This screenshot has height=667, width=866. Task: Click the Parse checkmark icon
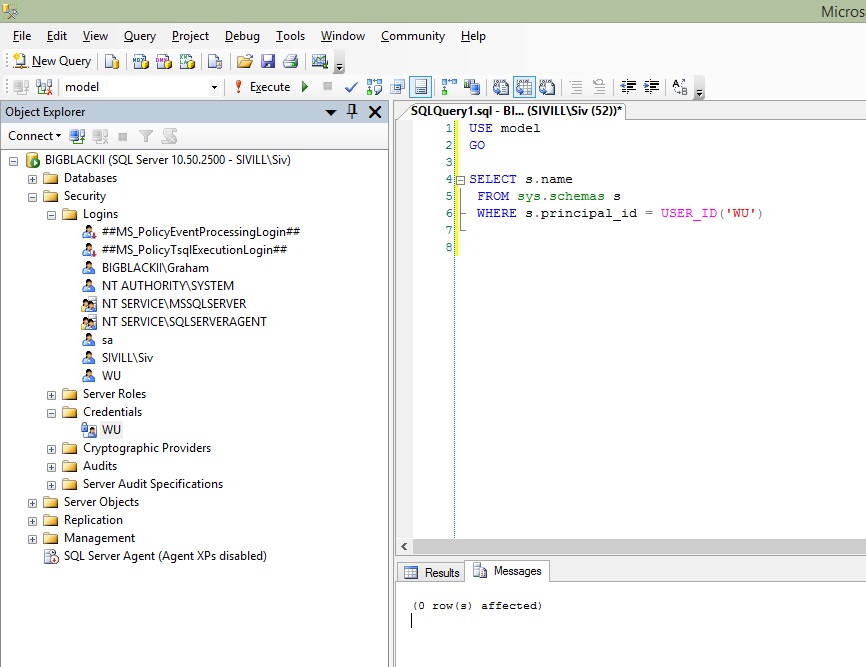[x=350, y=87]
